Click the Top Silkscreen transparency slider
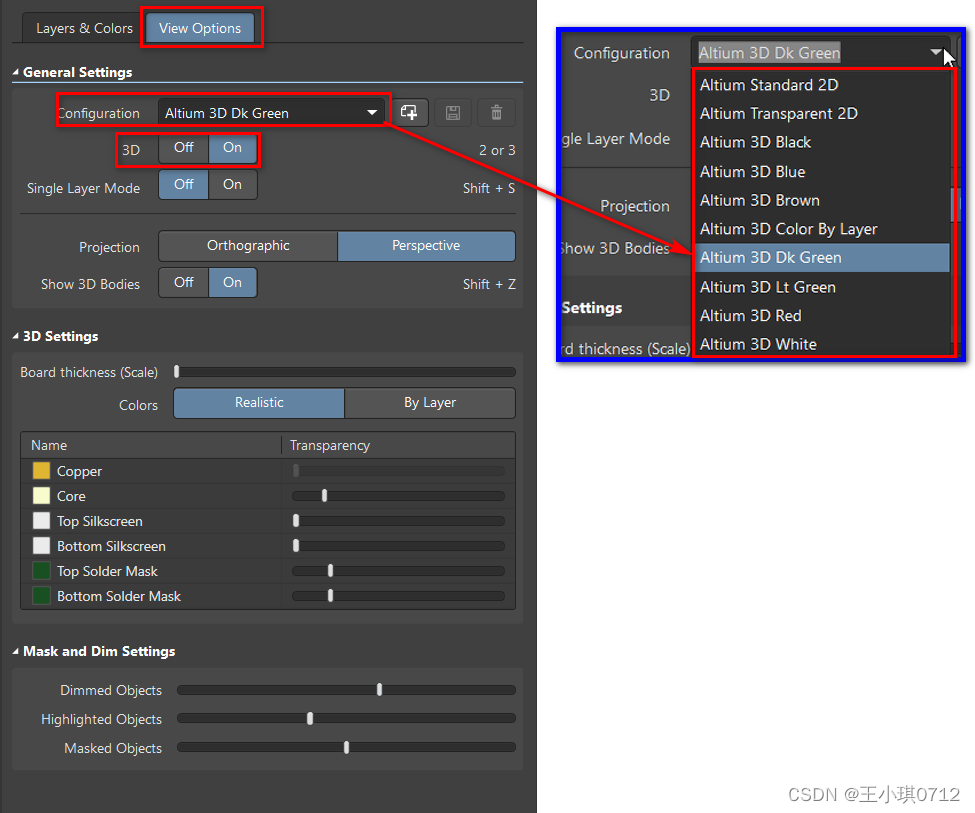The width and height of the screenshot is (975, 813). pos(398,521)
